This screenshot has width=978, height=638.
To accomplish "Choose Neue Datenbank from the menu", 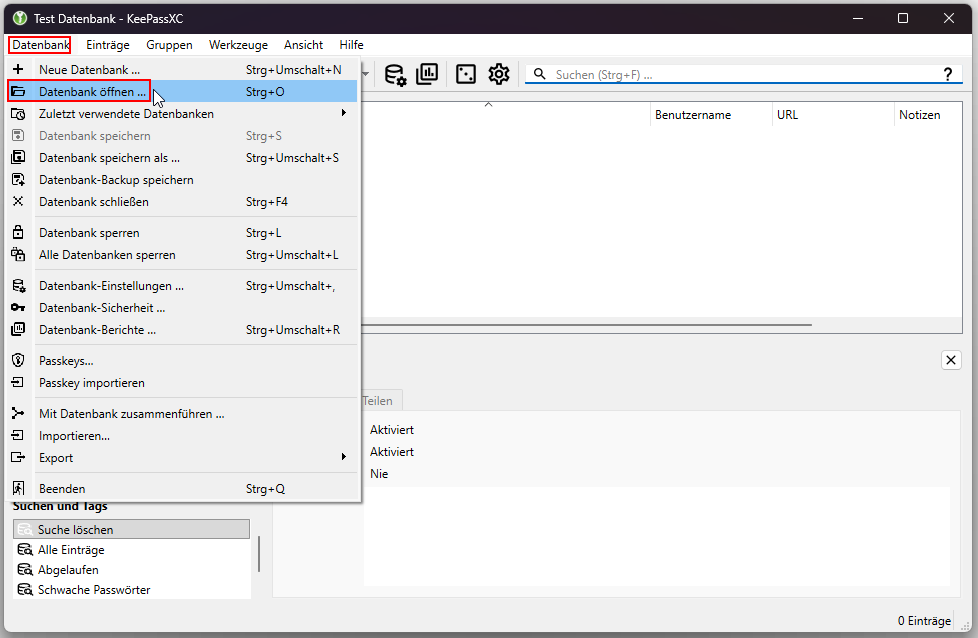I will pyautogui.click(x=183, y=70).
